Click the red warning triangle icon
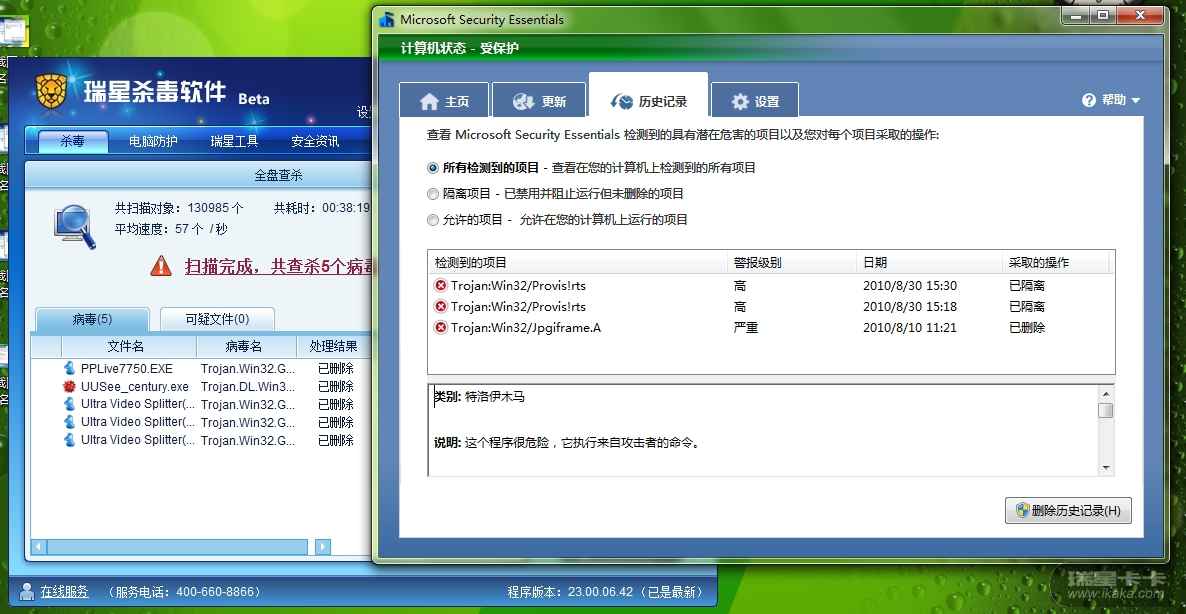 [x=161, y=265]
